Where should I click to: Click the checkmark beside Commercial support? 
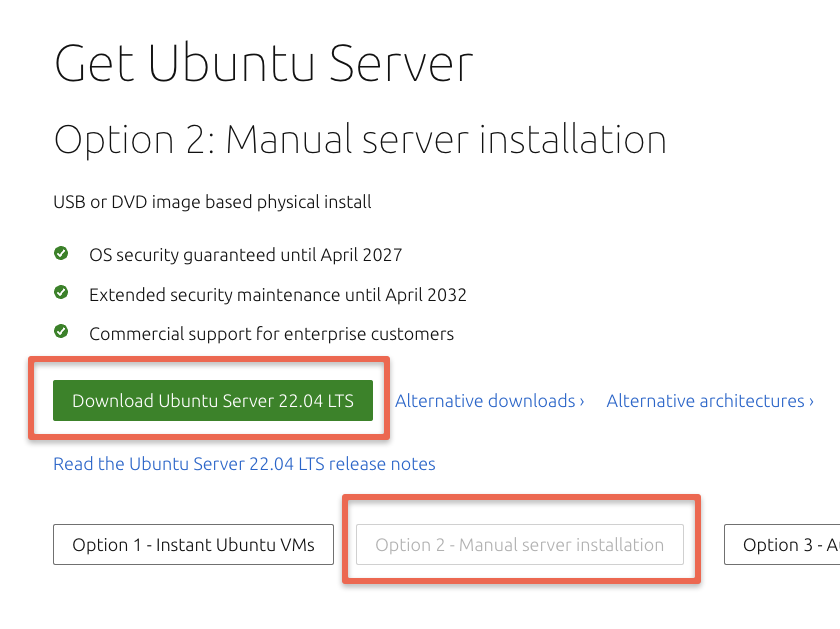click(x=61, y=331)
